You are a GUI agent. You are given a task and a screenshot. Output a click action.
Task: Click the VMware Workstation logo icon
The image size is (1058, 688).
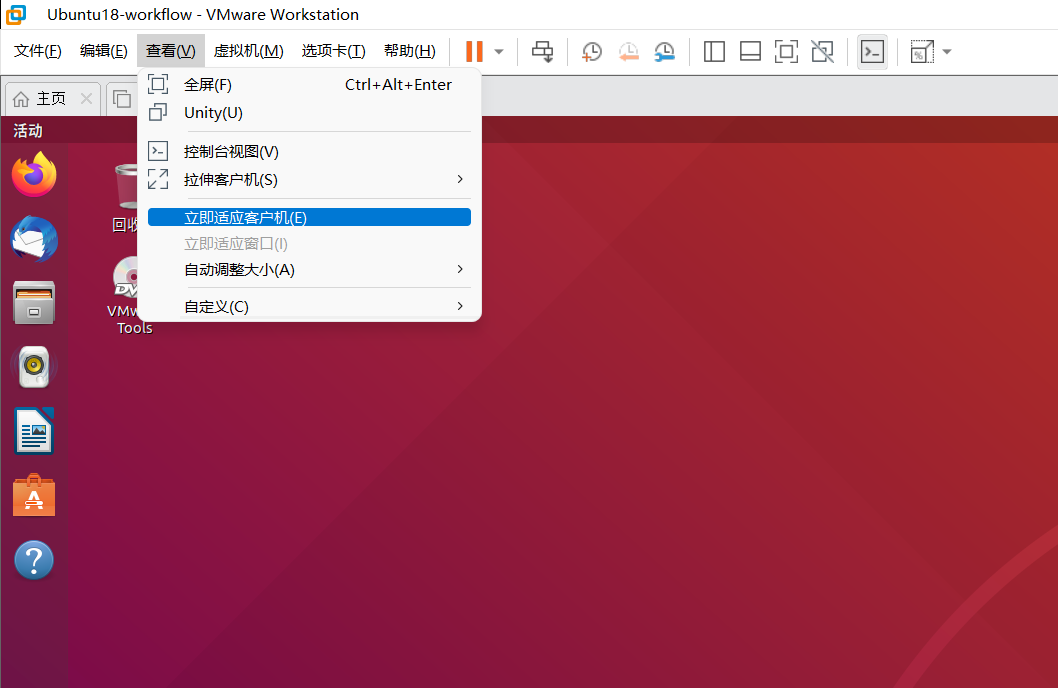[16, 14]
